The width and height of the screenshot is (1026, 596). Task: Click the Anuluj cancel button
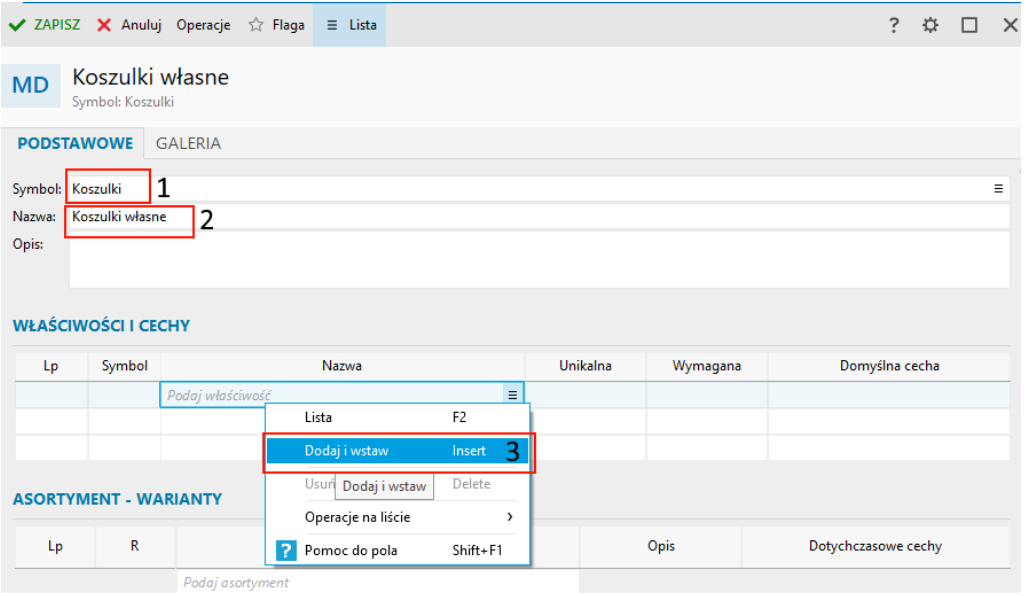(129, 25)
